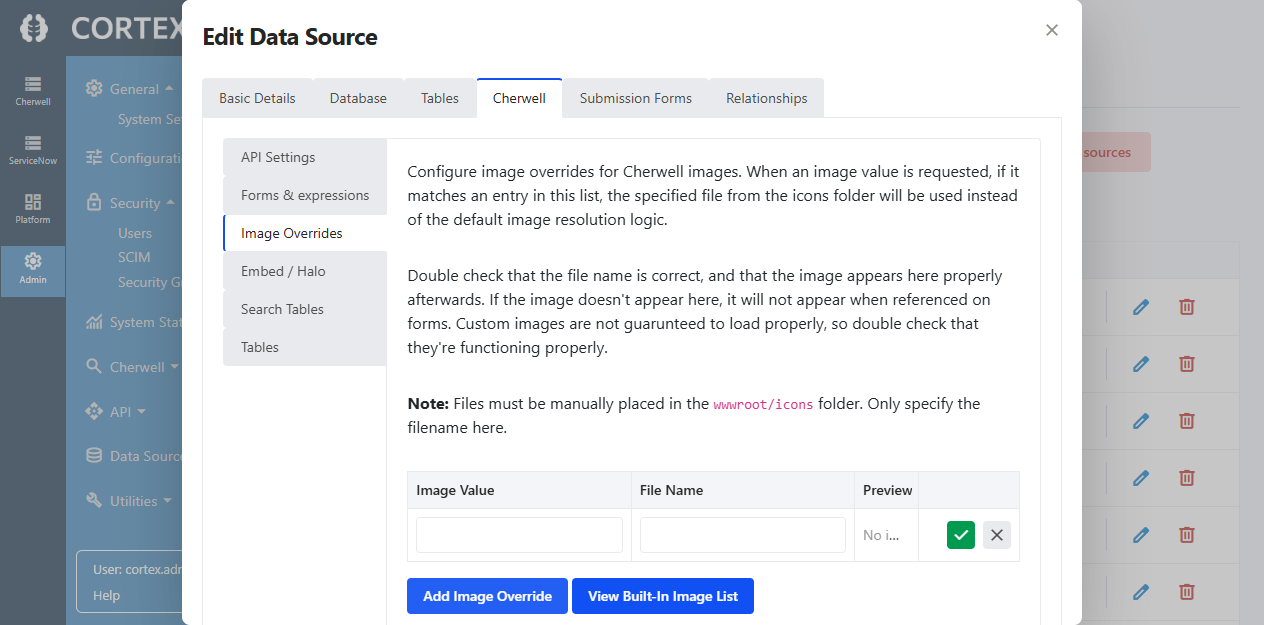
Task: Cancel the new override row with the grey X
Action: pos(997,535)
